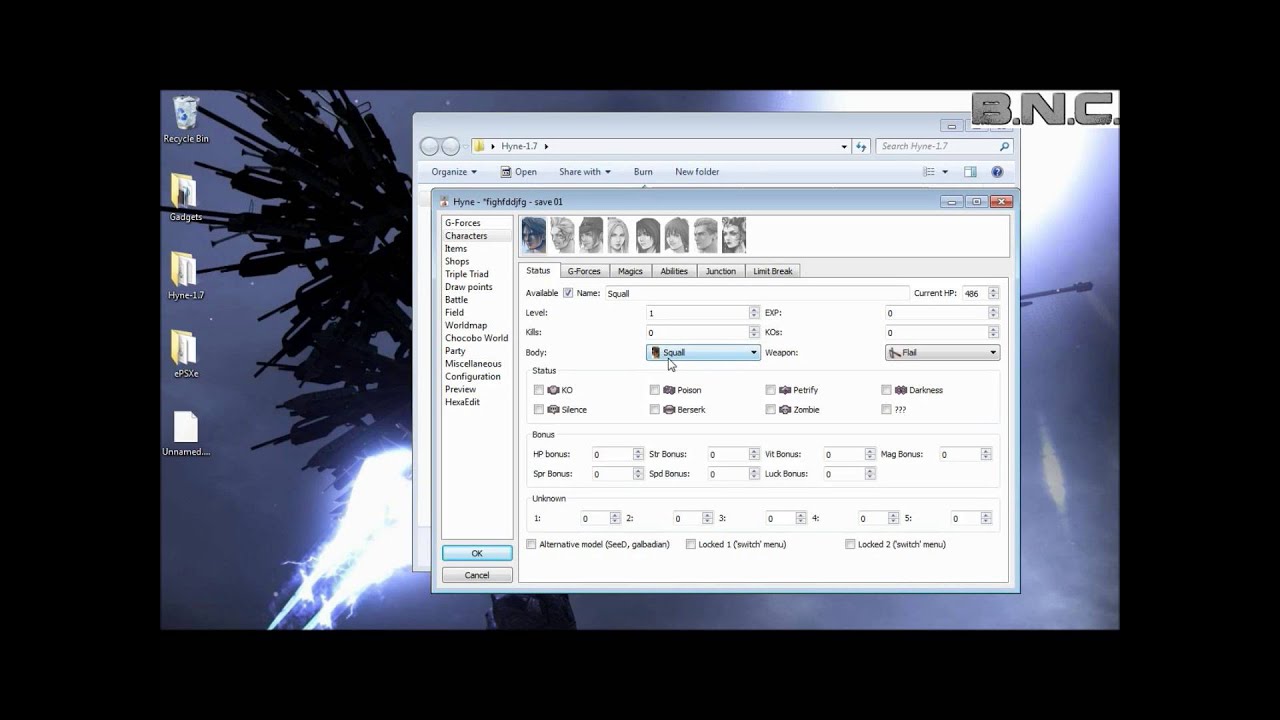Image resolution: width=1280 pixels, height=720 pixels.
Task: Enable the Darkness status checkbox
Action: (887, 390)
